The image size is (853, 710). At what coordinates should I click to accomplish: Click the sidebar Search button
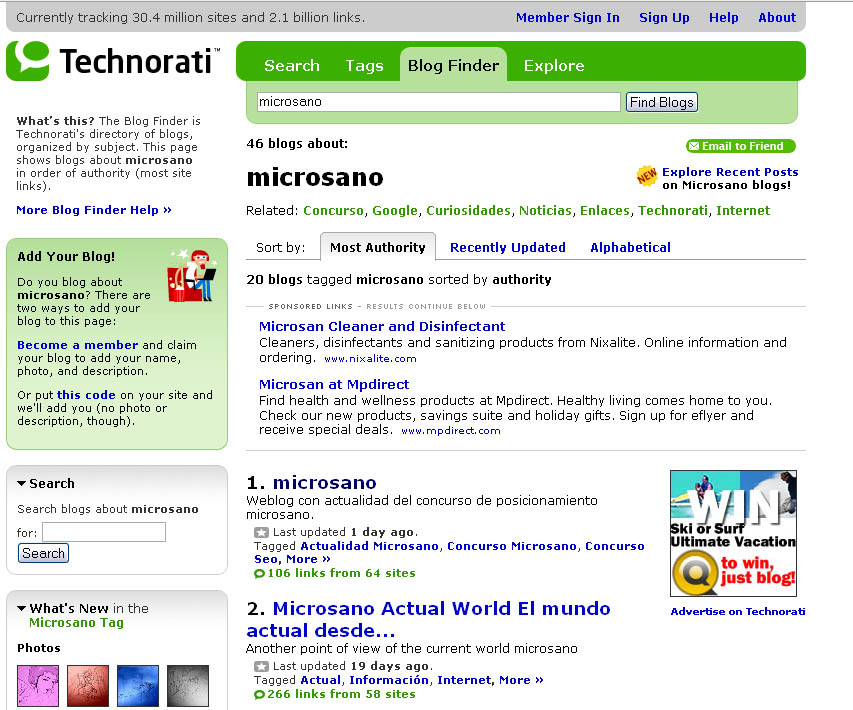pyautogui.click(x=44, y=553)
